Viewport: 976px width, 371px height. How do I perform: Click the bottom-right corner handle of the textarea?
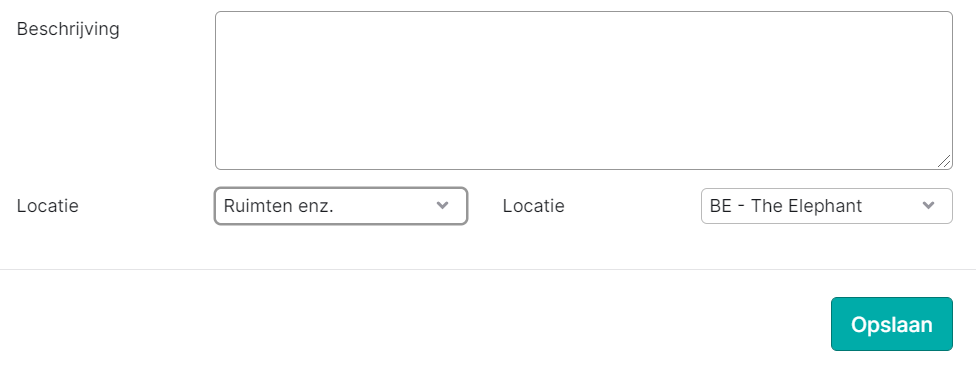click(944, 161)
